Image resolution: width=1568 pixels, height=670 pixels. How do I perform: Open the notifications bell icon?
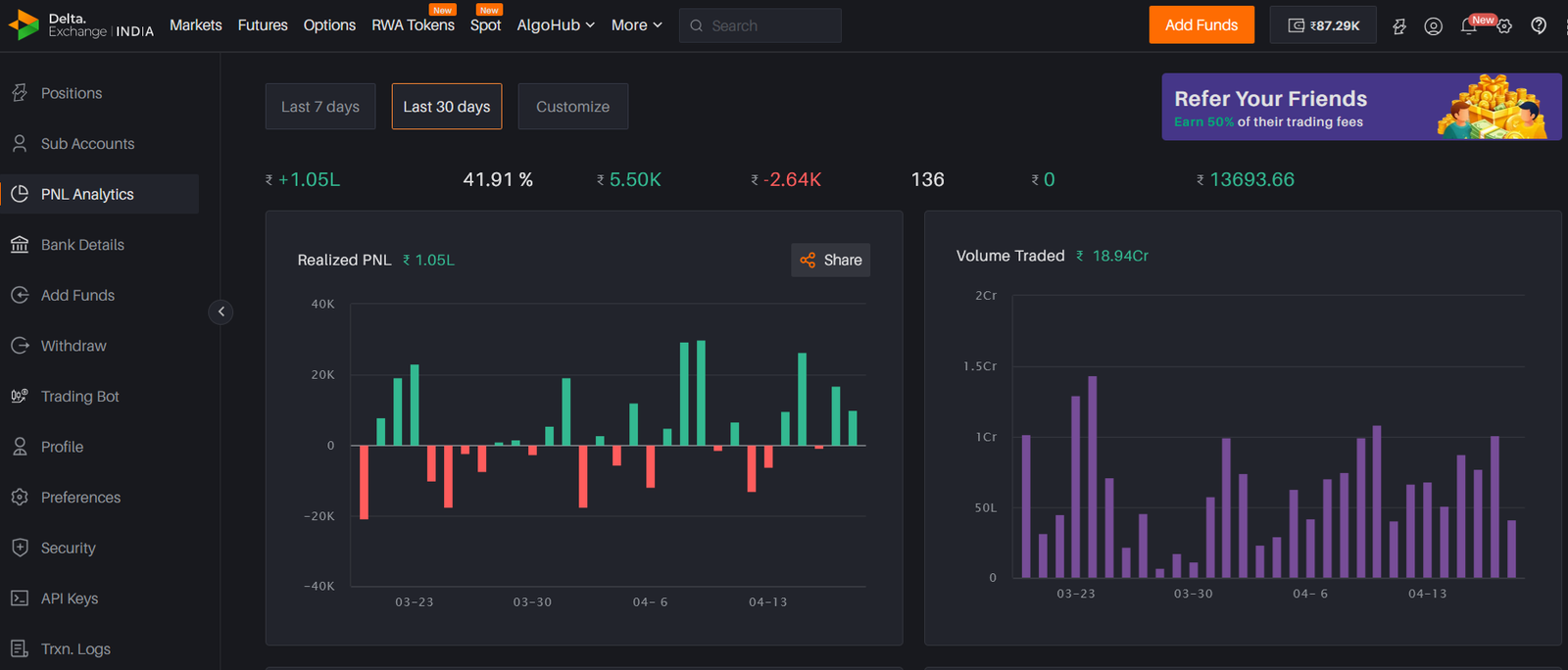click(x=1468, y=26)
